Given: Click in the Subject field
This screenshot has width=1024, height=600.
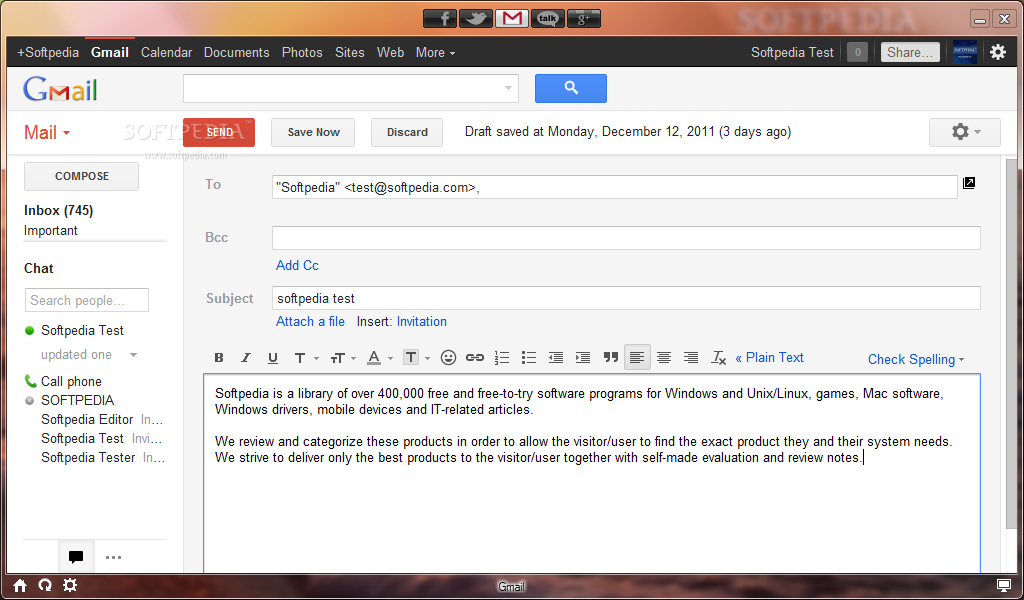Looking at the screenshot, I should tap(626, 298).
